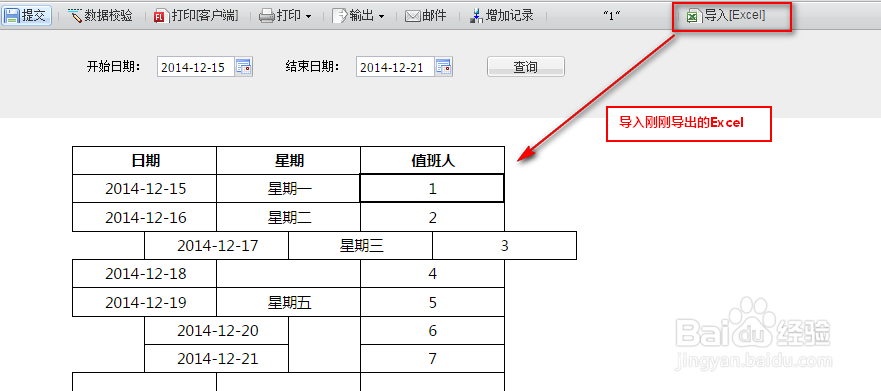The height and width of the screenshot is (391, 881).
Task: Select the 值班人 cell containing 6
Action: click(x=432, y=330)
